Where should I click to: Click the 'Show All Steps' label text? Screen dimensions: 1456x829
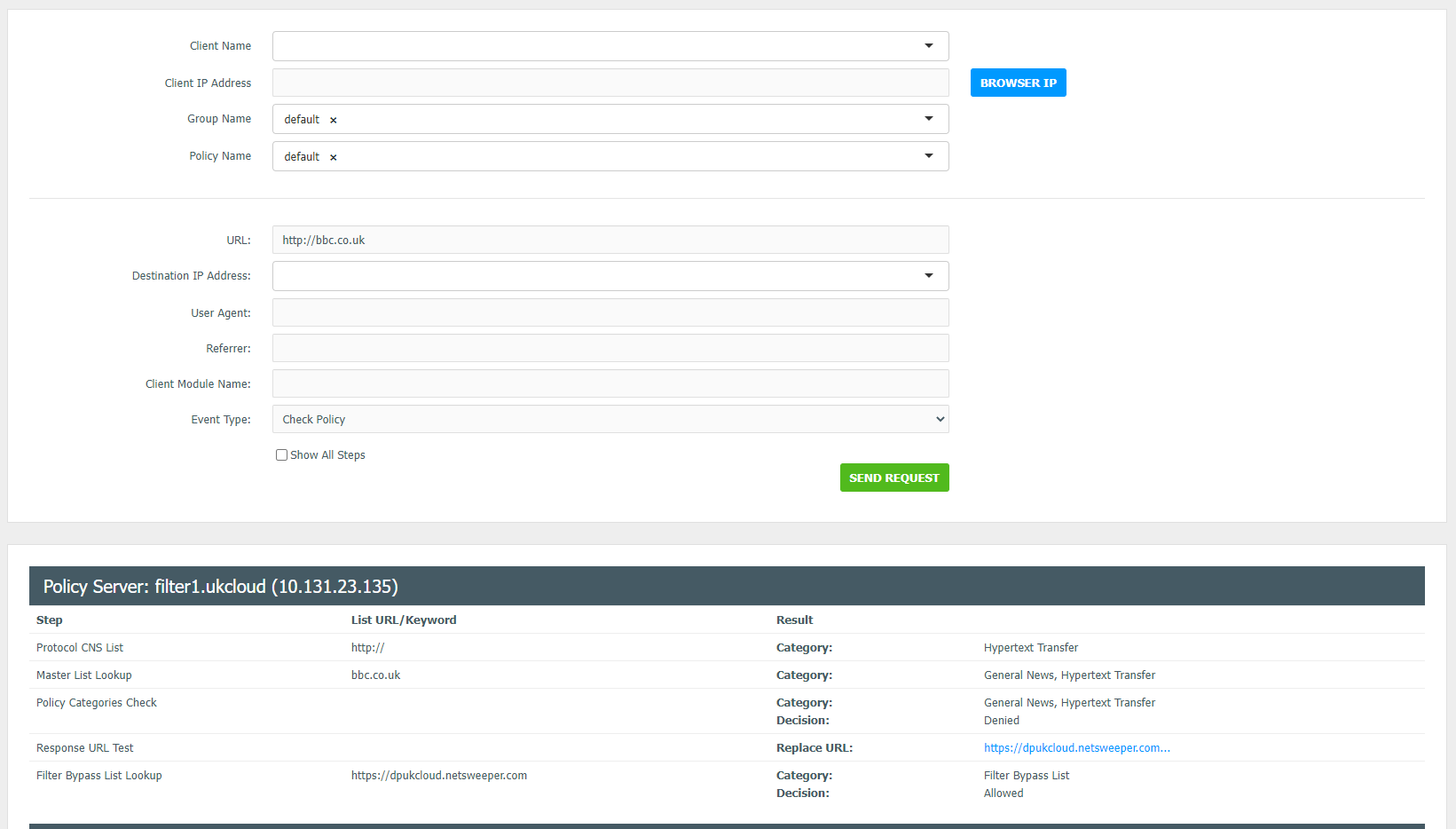point(327,455)
